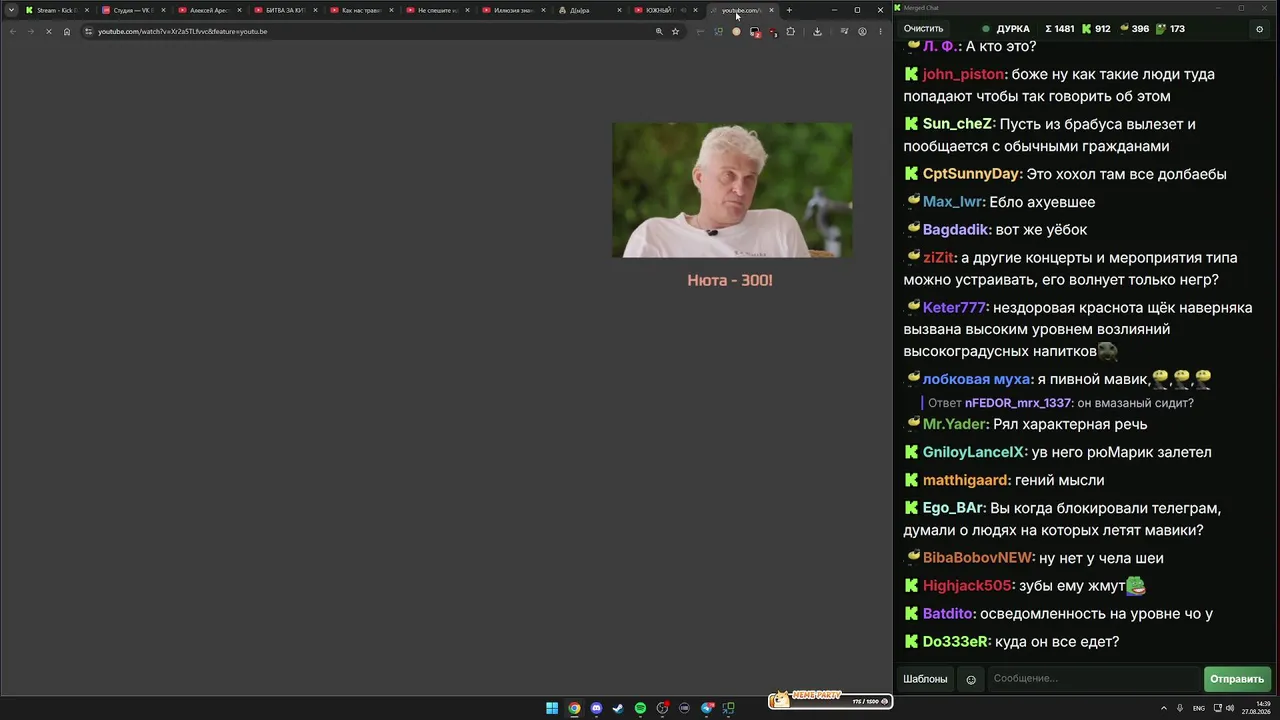
Task: Click the reply to nFEDOR_mrx_1337 quote
Action: [1060, 403]
